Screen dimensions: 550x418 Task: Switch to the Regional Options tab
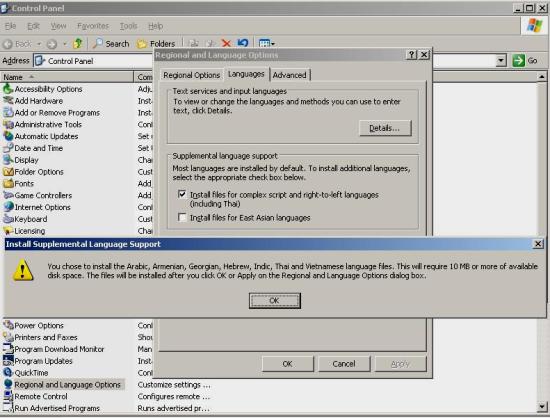click(192, 75)
